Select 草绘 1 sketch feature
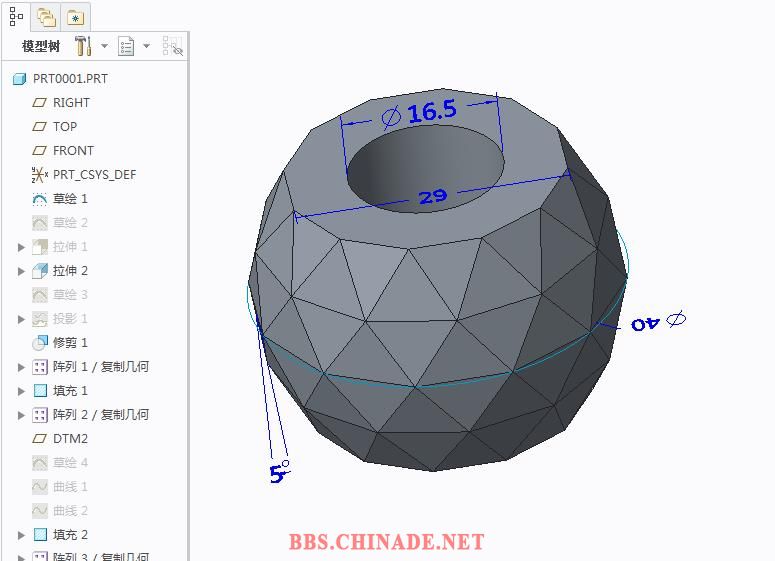Screen dimensions: 775x561 (x=70, y=199)
